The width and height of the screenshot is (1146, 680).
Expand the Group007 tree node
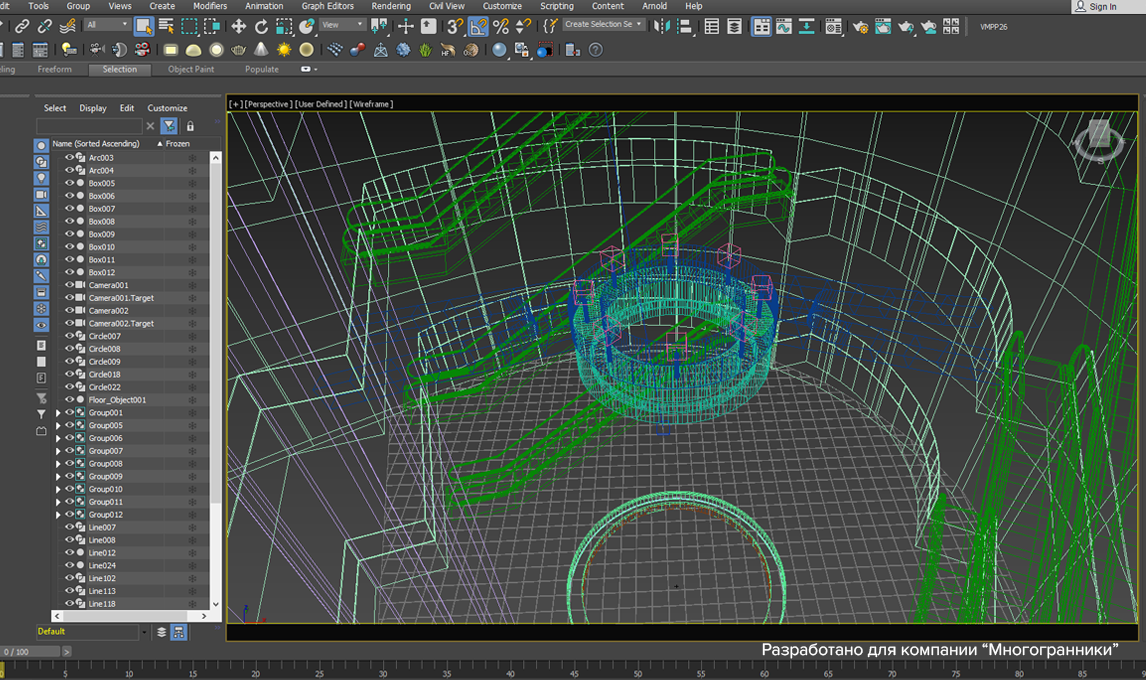tap(58, 451)
